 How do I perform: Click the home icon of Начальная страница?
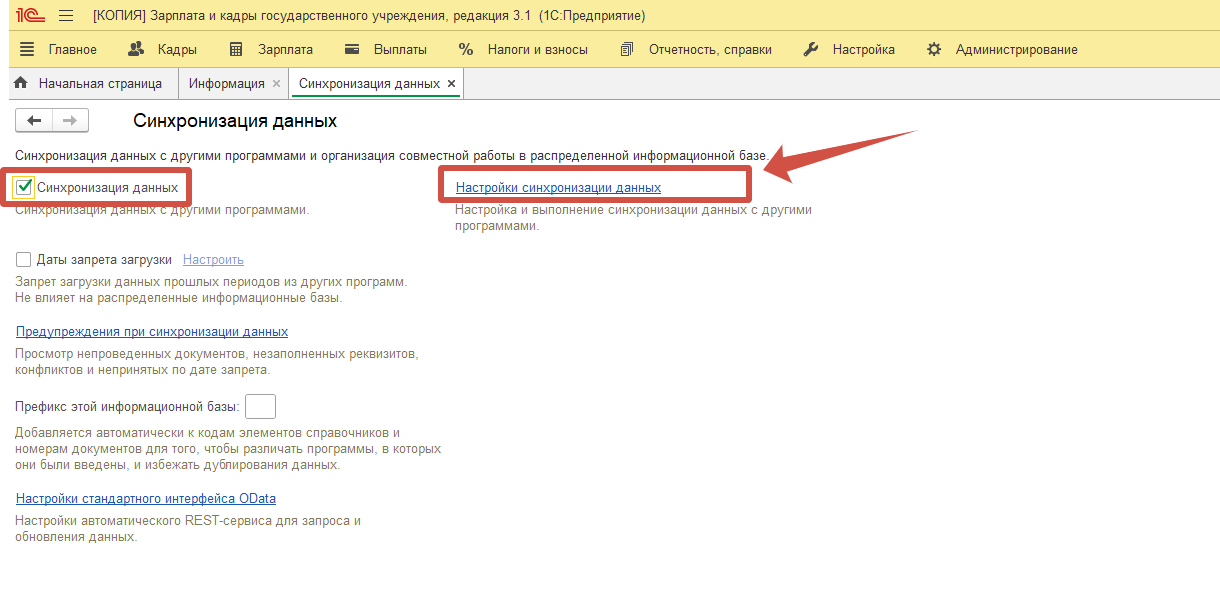click(20, 84)
